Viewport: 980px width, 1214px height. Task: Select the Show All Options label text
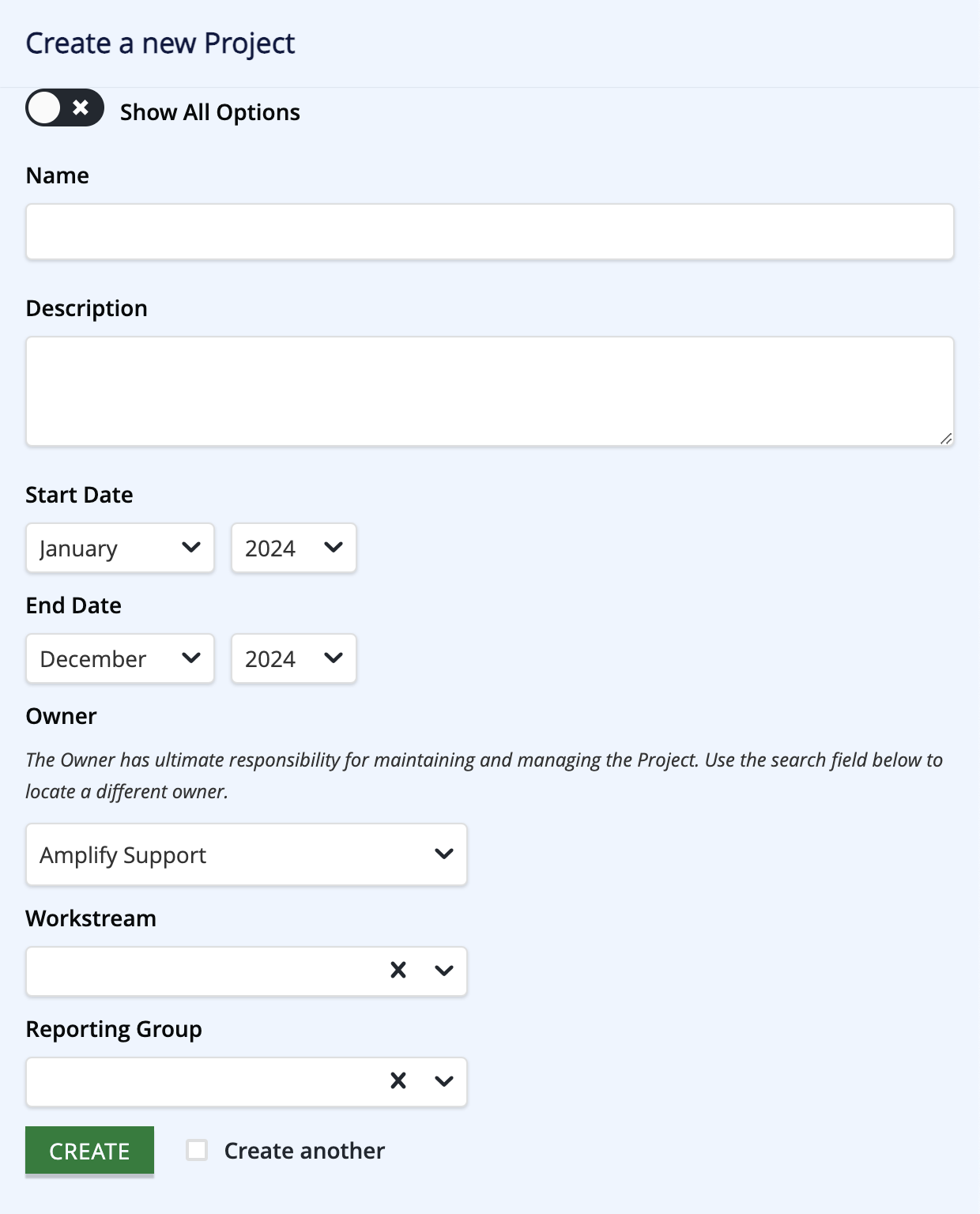(x=209, y=111)
